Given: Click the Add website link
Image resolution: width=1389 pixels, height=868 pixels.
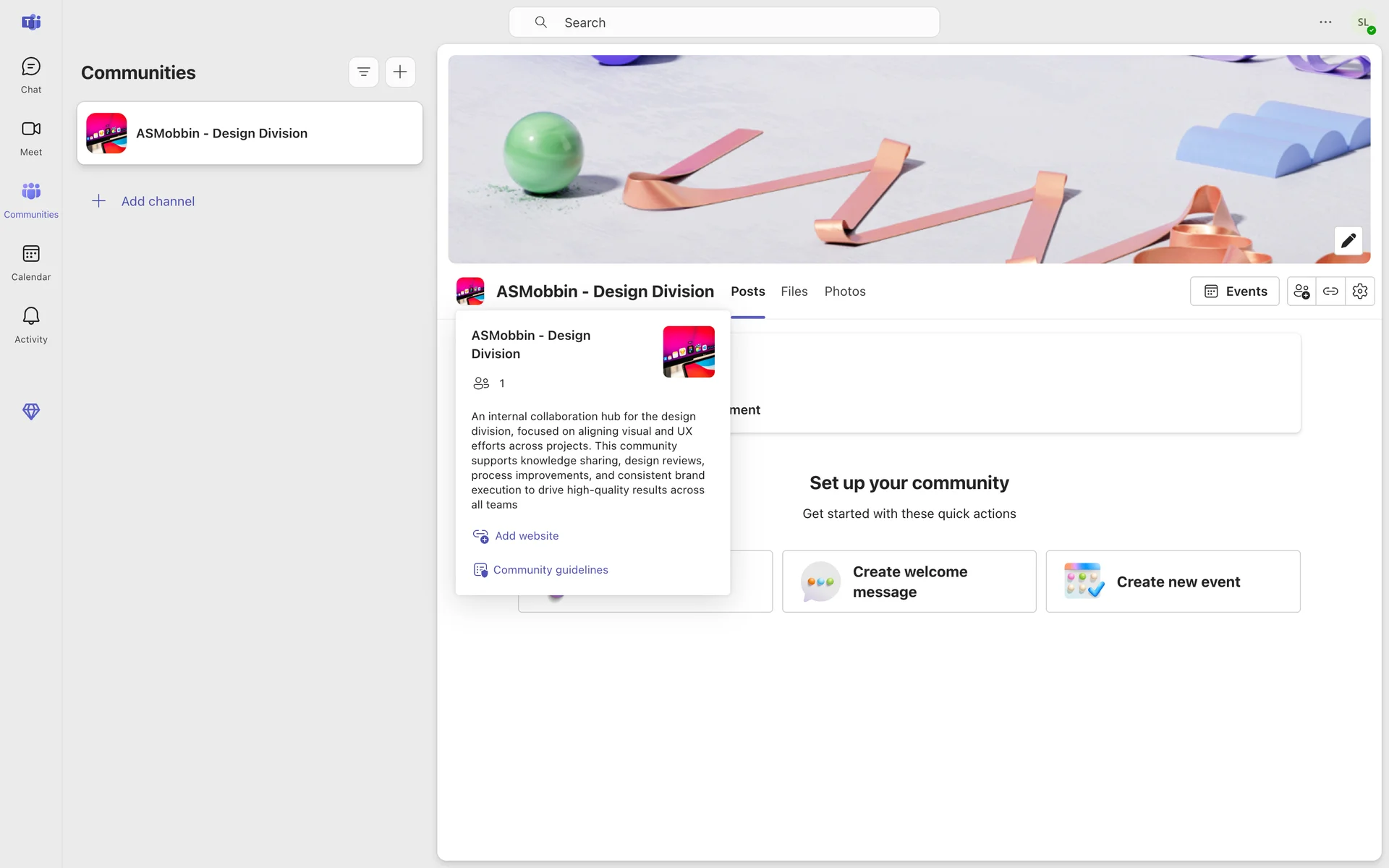Looking at the screenshot, I should (526, 536).
